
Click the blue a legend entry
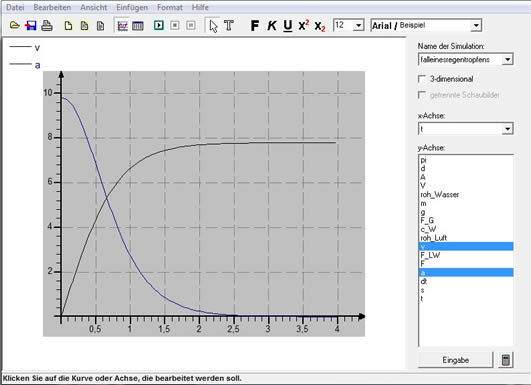(24, 64)
